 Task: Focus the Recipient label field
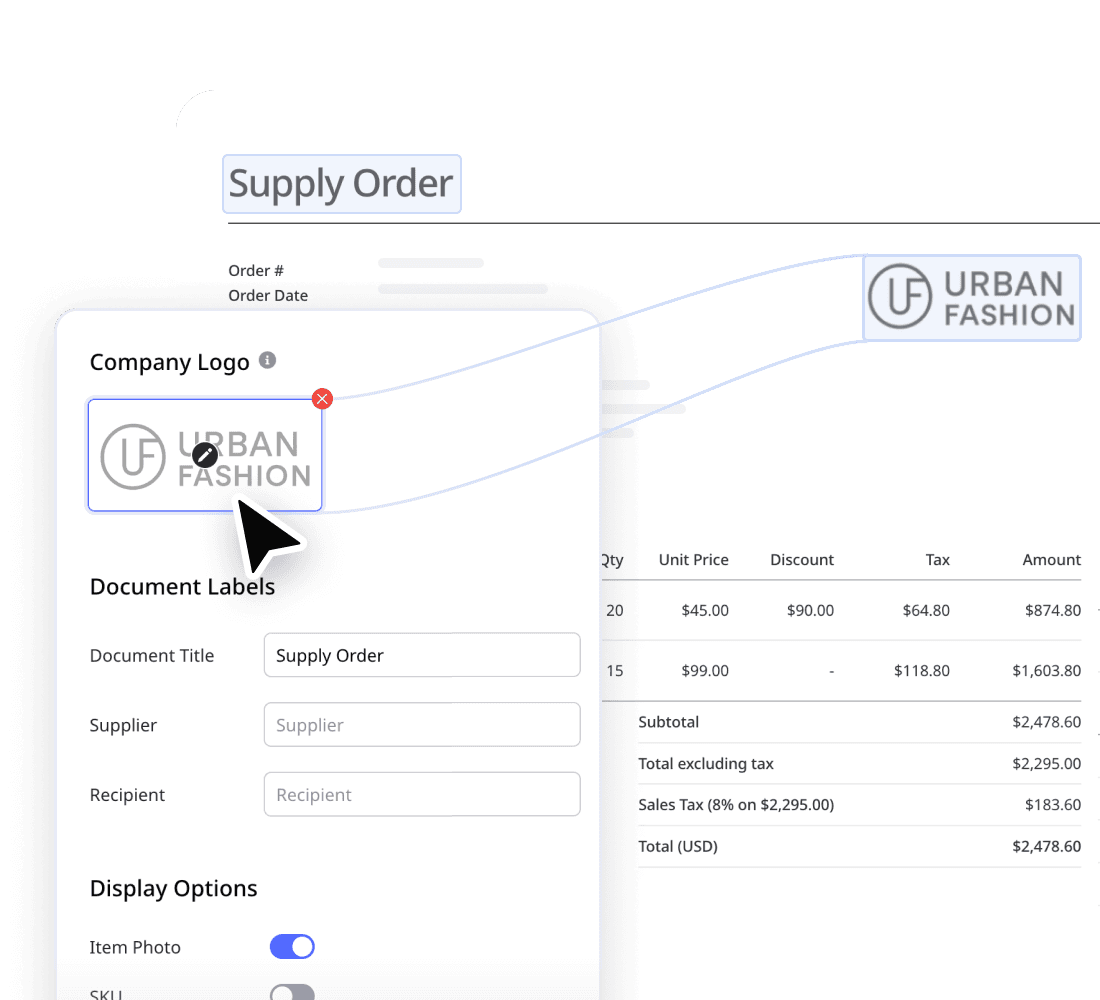422,794
